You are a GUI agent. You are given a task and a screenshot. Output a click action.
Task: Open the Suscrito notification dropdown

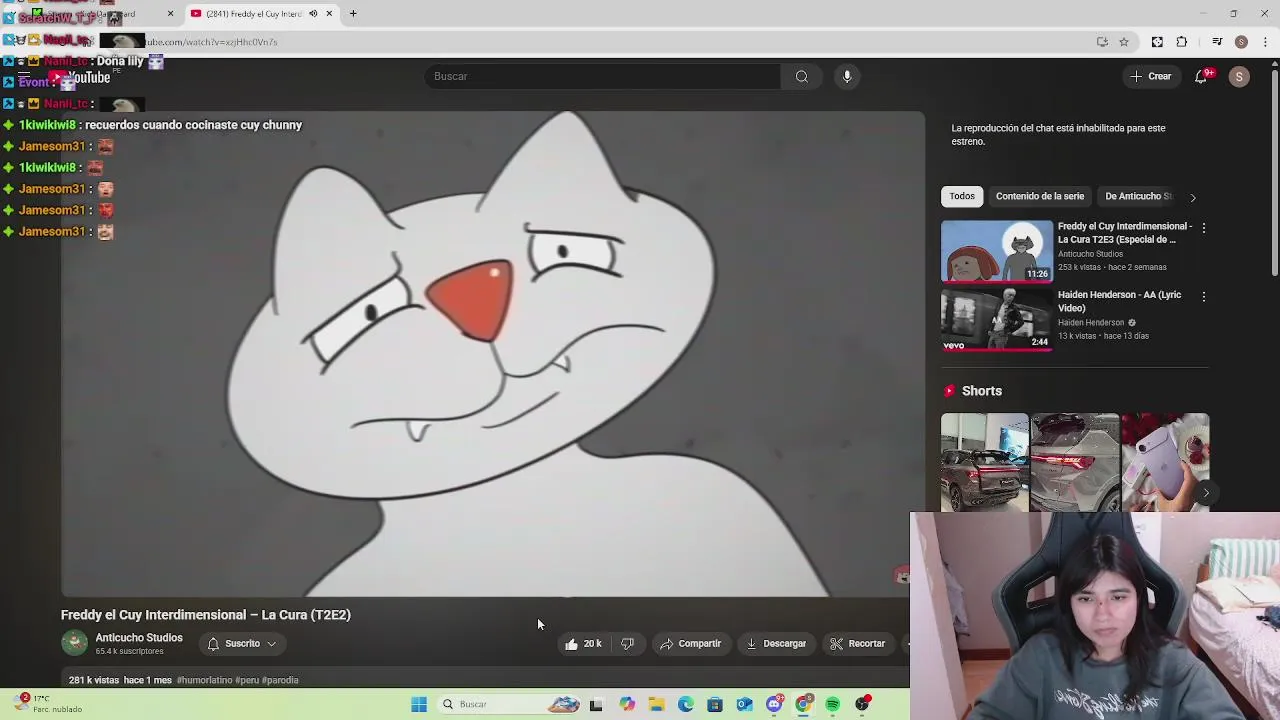[x=242, y=644]
